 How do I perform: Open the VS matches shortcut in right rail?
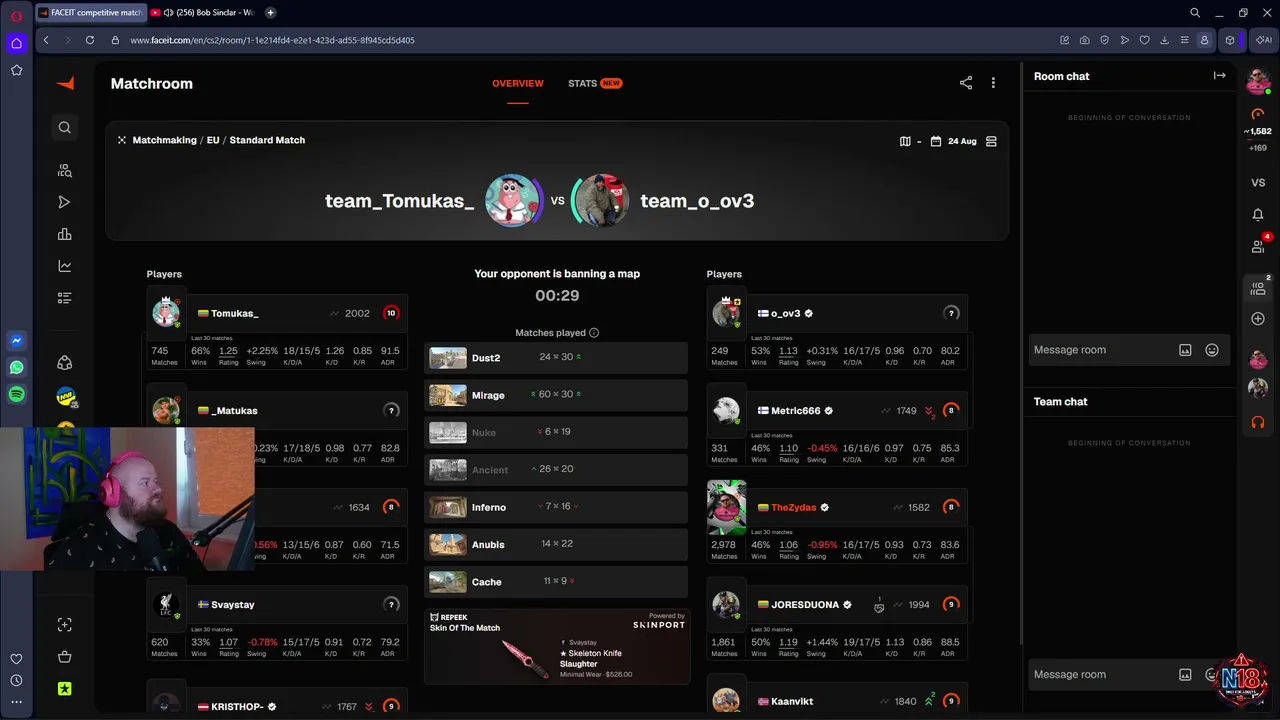(1258, 183)
